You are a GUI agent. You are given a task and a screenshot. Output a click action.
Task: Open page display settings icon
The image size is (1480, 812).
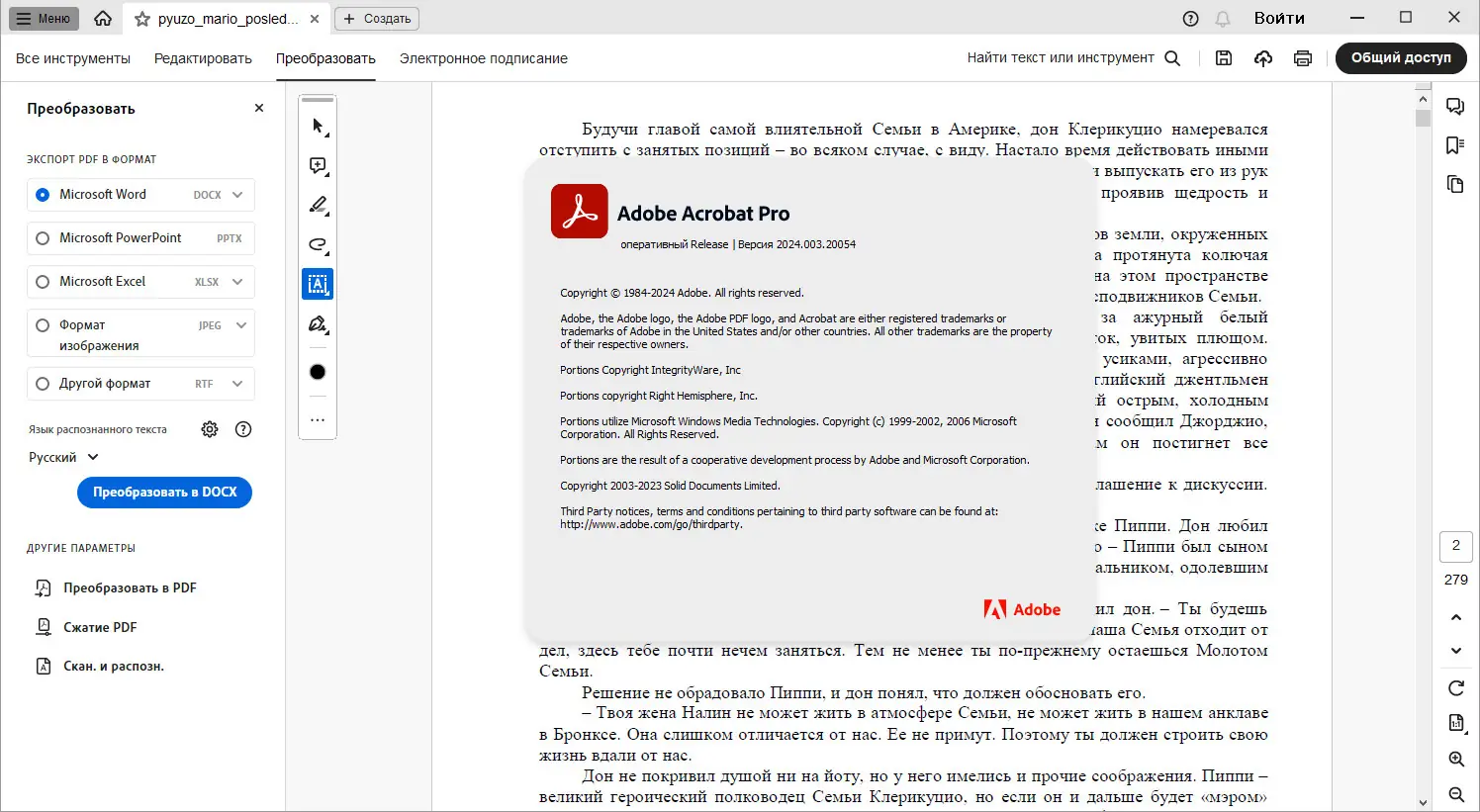[x=1456, y=723]
